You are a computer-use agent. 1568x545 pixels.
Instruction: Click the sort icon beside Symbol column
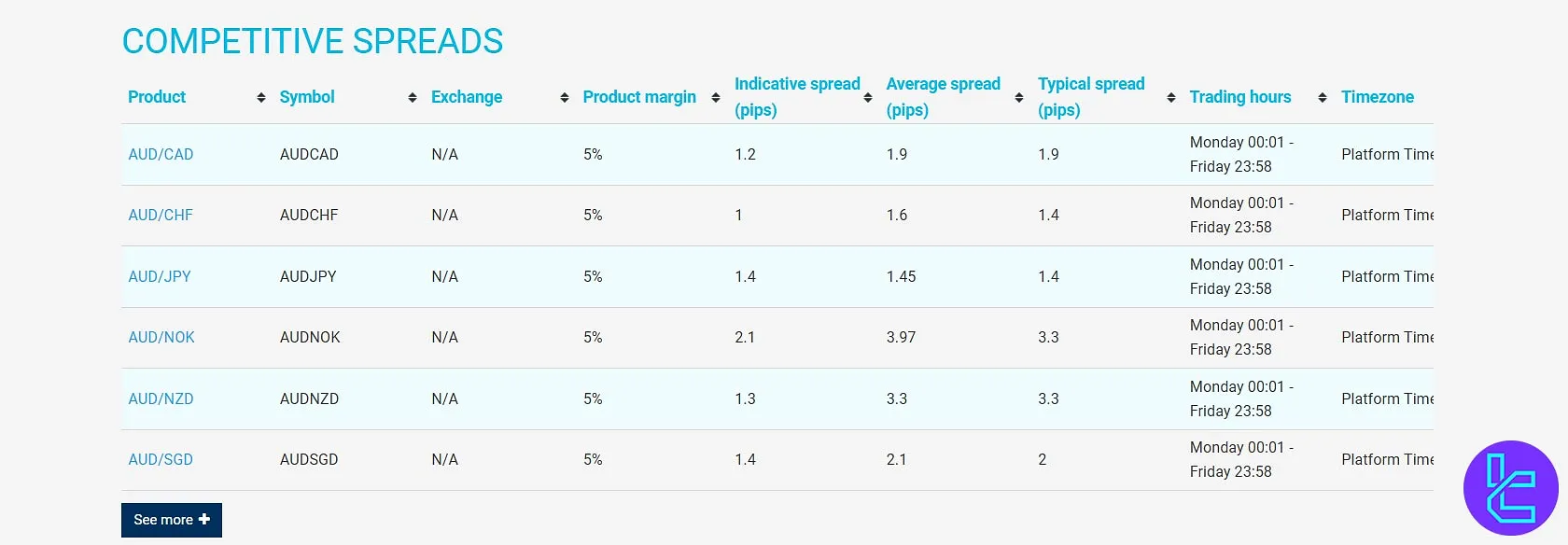[x=412, y=97]
